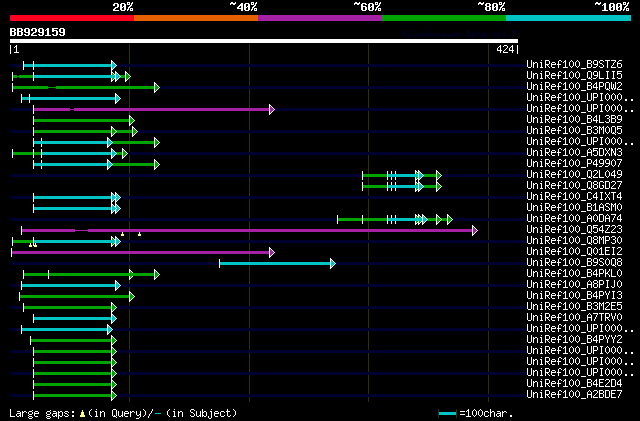The width and height of the screenshot is (640, 421).
Task: Select the UniRef100_Q01EI2 label
Action: (x=574, y=252)
